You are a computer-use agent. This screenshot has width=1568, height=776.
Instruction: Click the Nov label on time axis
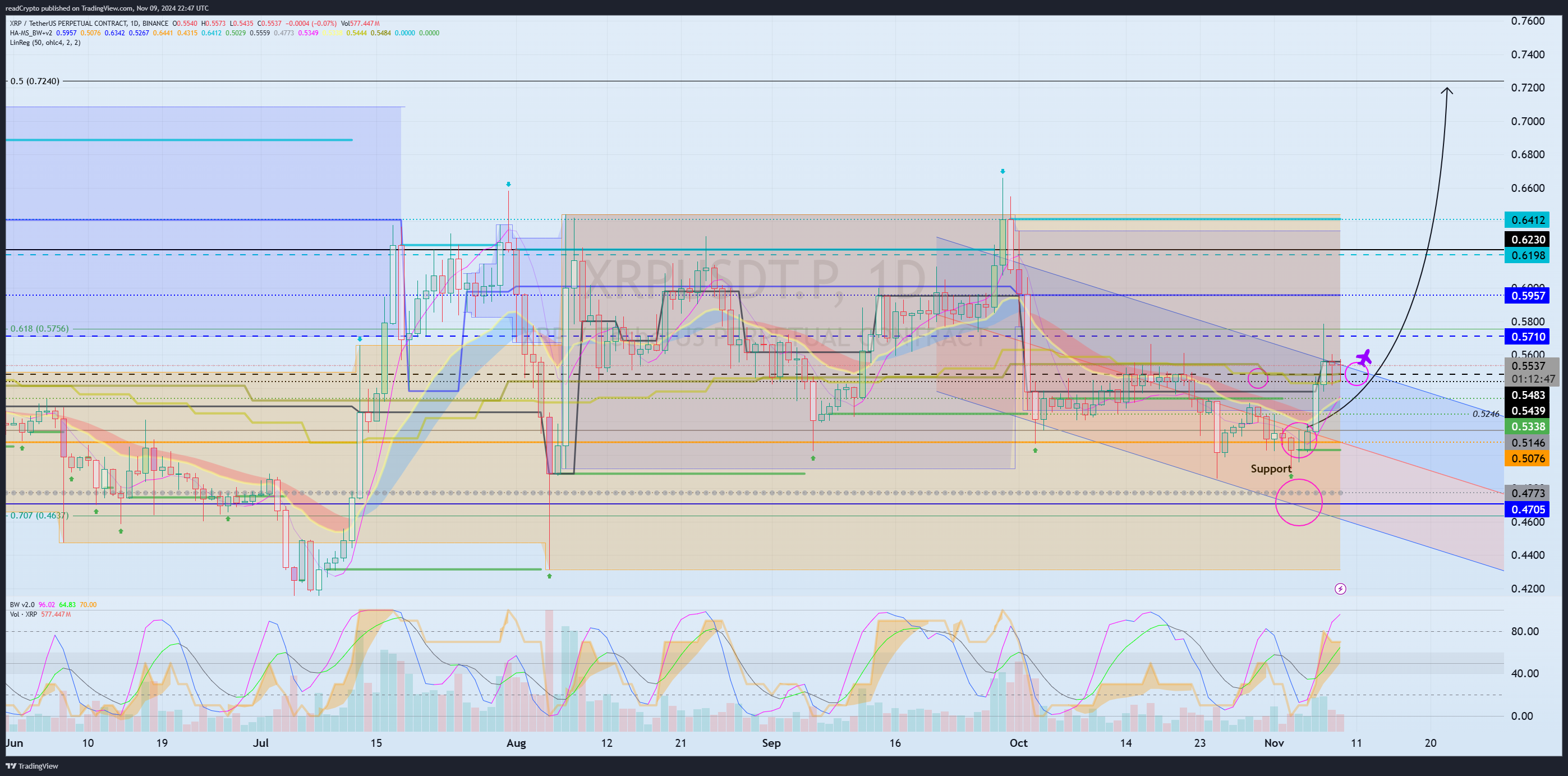1274,743
